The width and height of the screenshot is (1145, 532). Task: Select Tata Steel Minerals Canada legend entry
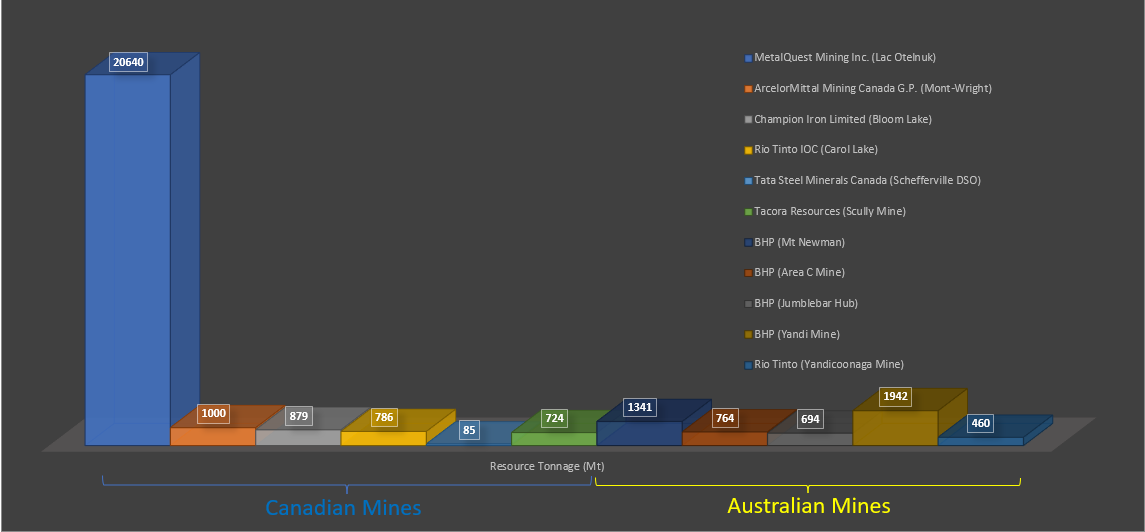coord(862,180)
